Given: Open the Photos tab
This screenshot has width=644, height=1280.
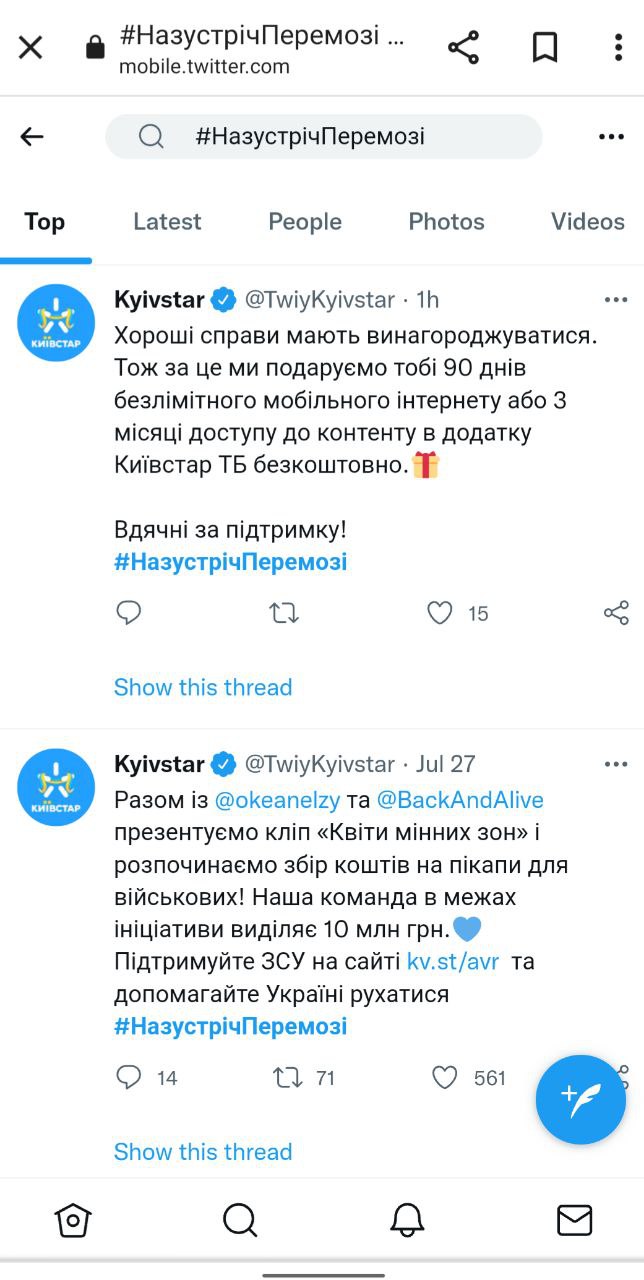Looking at the screenshot, I should (446, 222).
